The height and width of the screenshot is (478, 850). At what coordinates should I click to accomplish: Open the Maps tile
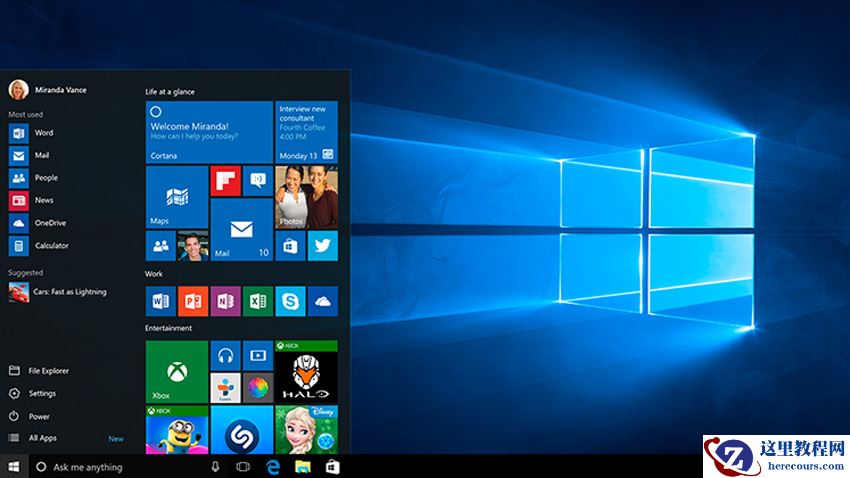[x=177, y=197]
